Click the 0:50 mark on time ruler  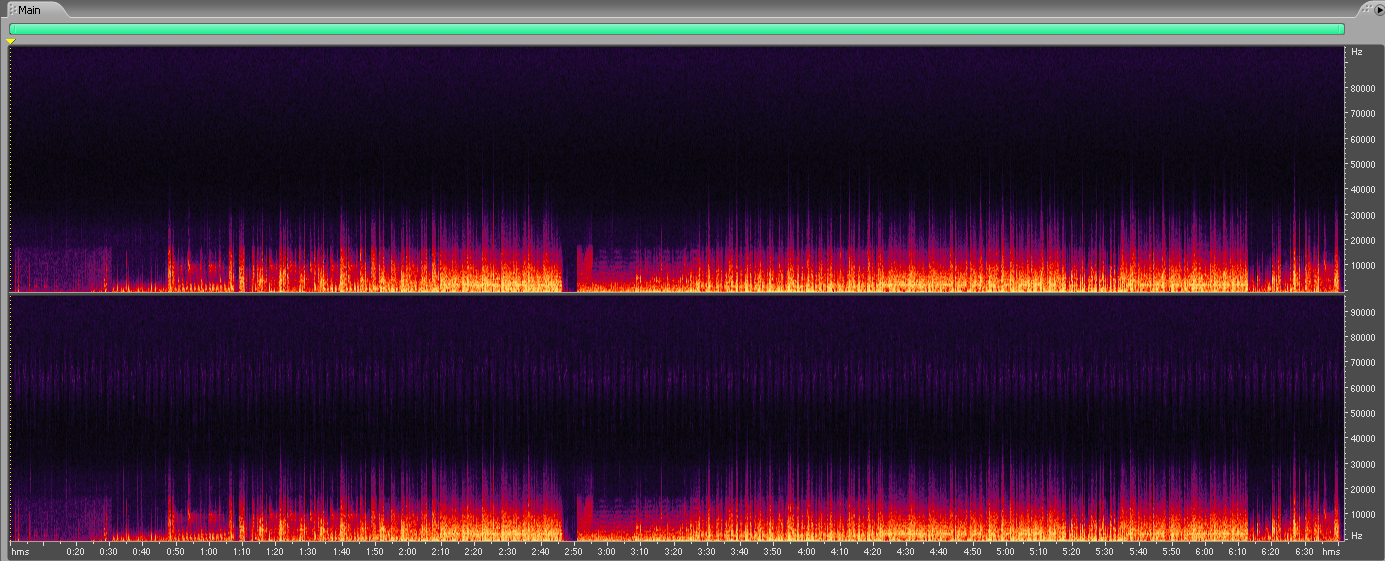pos(175,551)
